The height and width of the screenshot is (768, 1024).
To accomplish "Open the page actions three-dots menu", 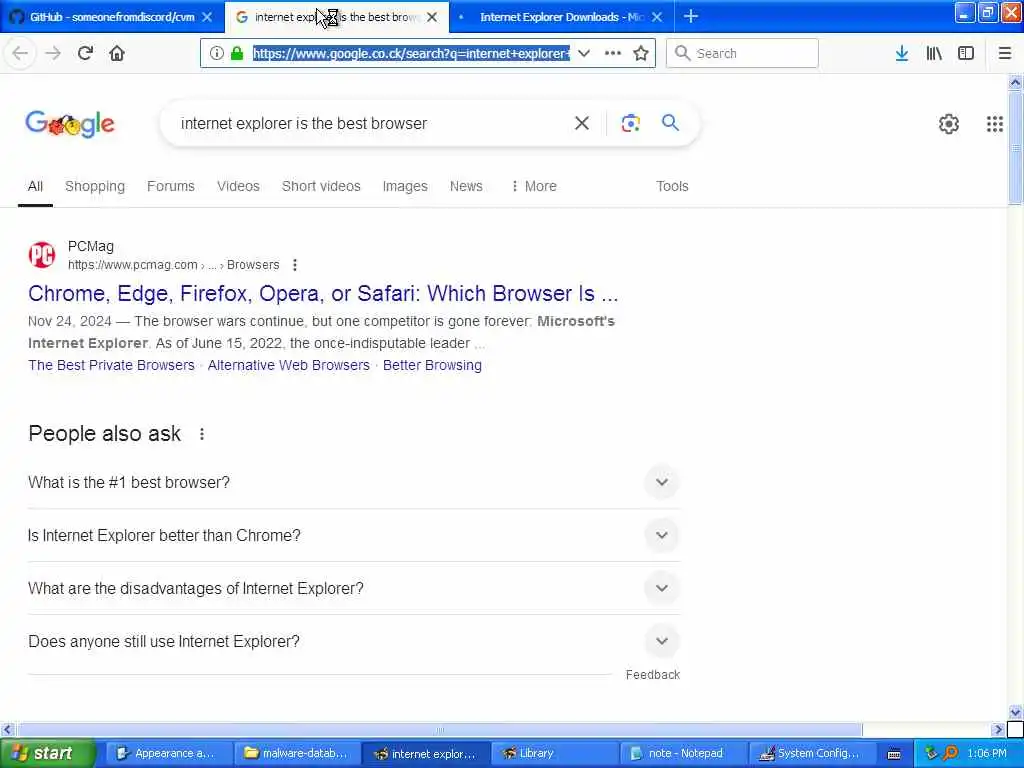I will pyautogui.click(x=613, y=53).
